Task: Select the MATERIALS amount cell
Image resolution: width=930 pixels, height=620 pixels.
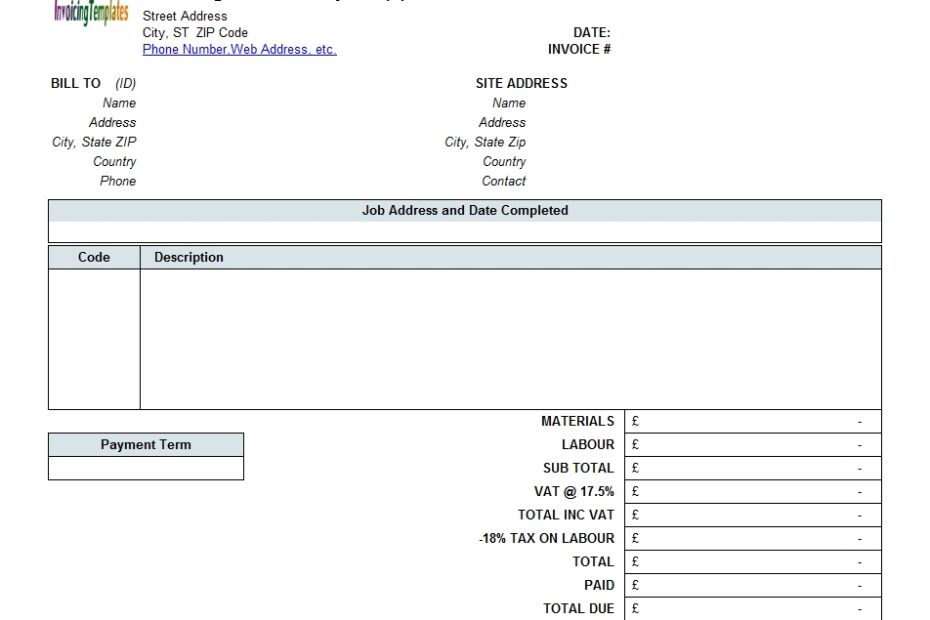Action: pyautogui.click(x=752, y=421)
